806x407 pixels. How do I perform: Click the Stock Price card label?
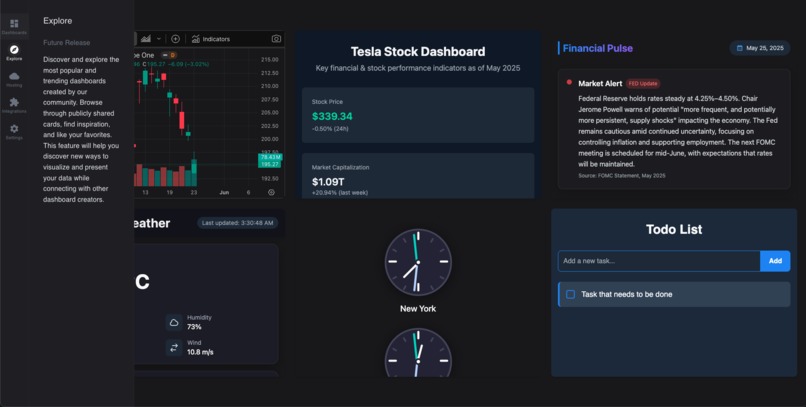click(327, 102)
